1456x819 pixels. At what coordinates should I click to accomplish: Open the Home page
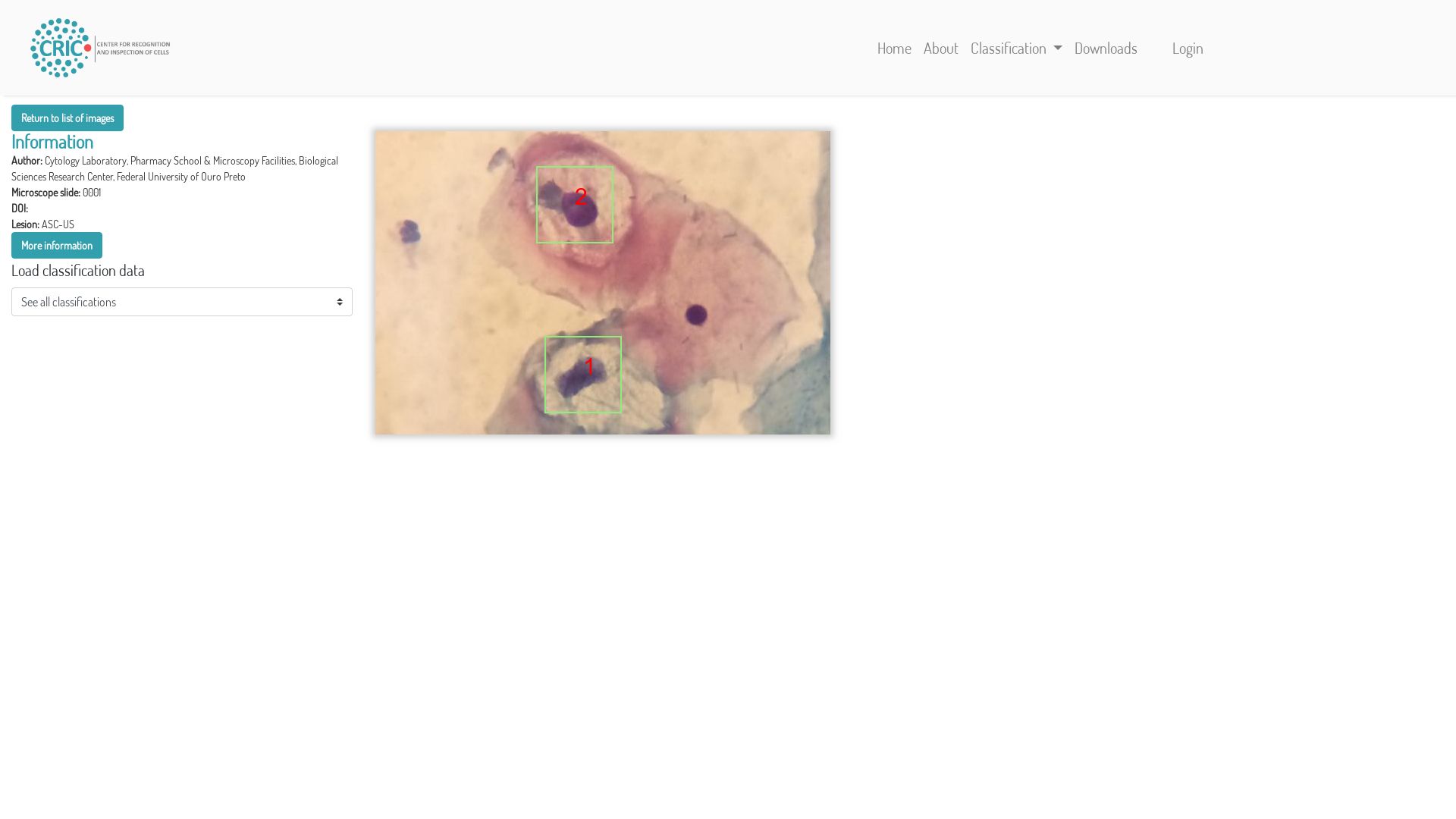tap(894, 48)
